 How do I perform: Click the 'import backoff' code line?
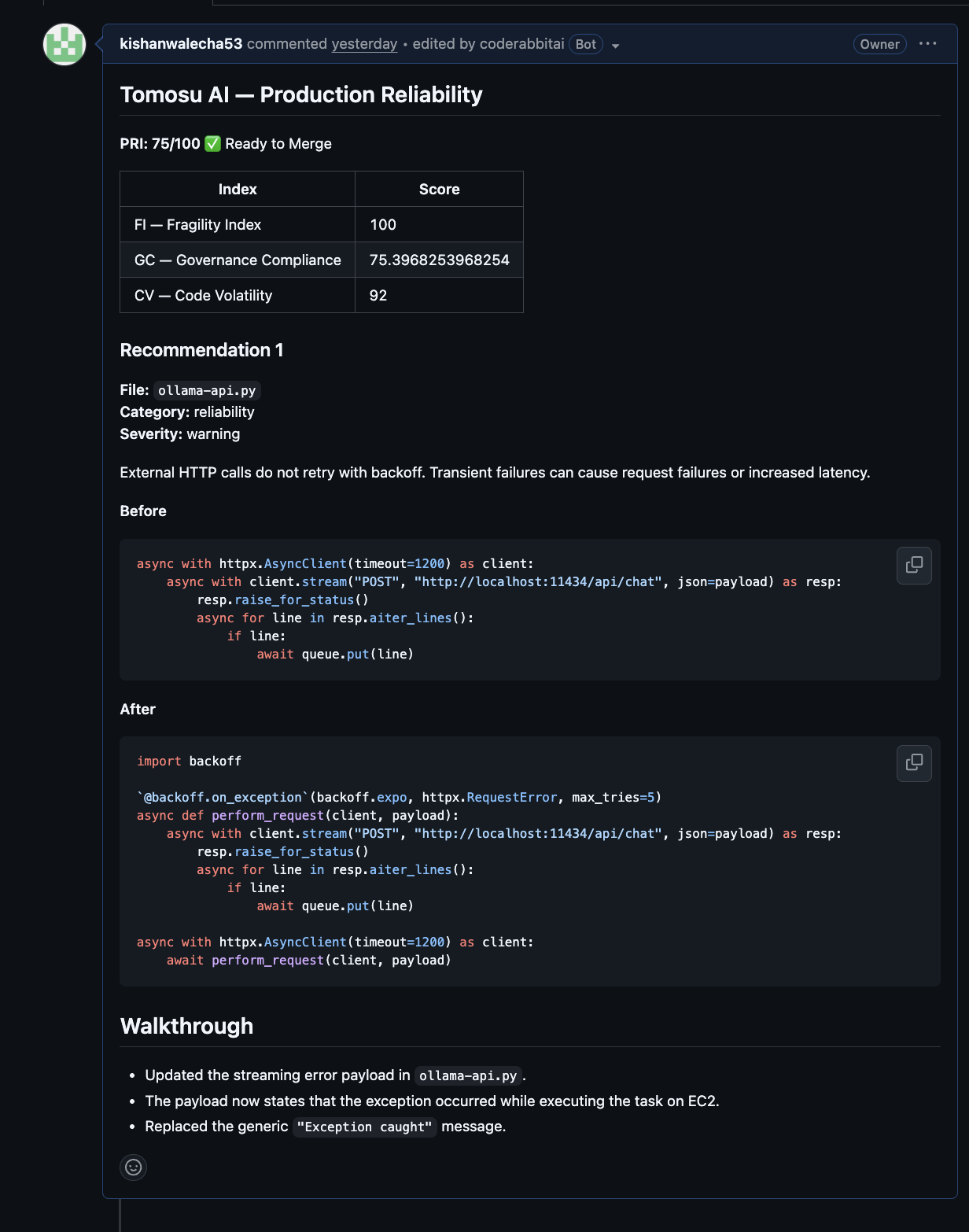189,762
